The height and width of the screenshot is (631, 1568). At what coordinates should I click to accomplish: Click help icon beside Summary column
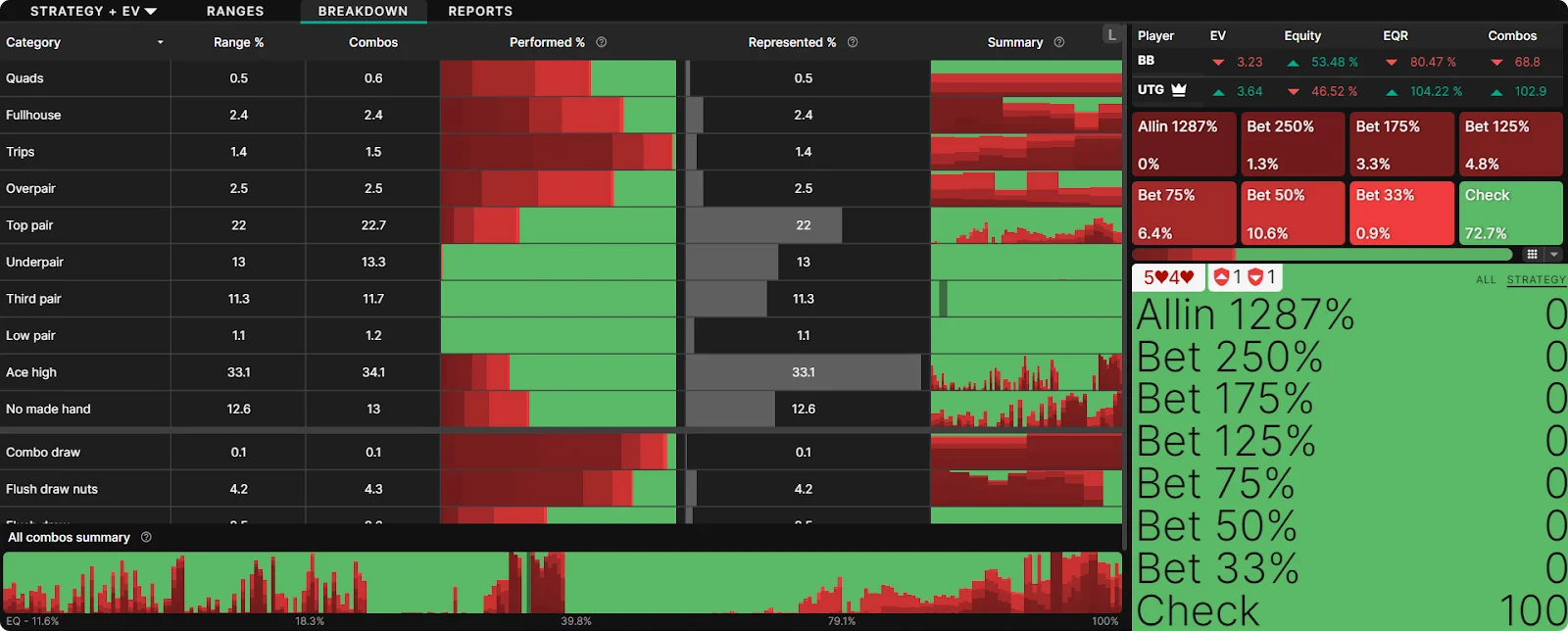point(1058,42)
